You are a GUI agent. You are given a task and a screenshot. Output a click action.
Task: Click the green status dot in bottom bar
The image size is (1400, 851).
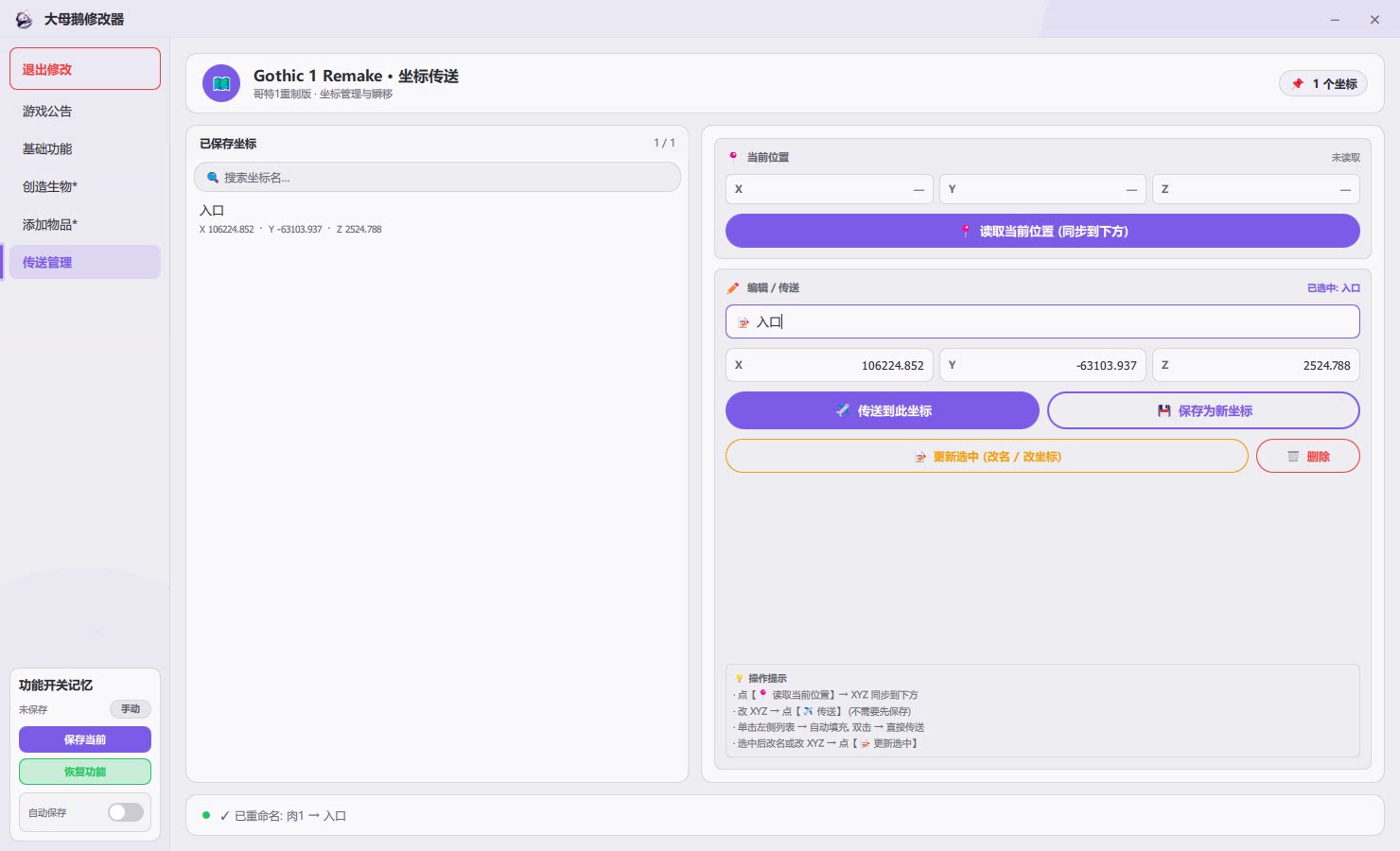click(206, 815)
